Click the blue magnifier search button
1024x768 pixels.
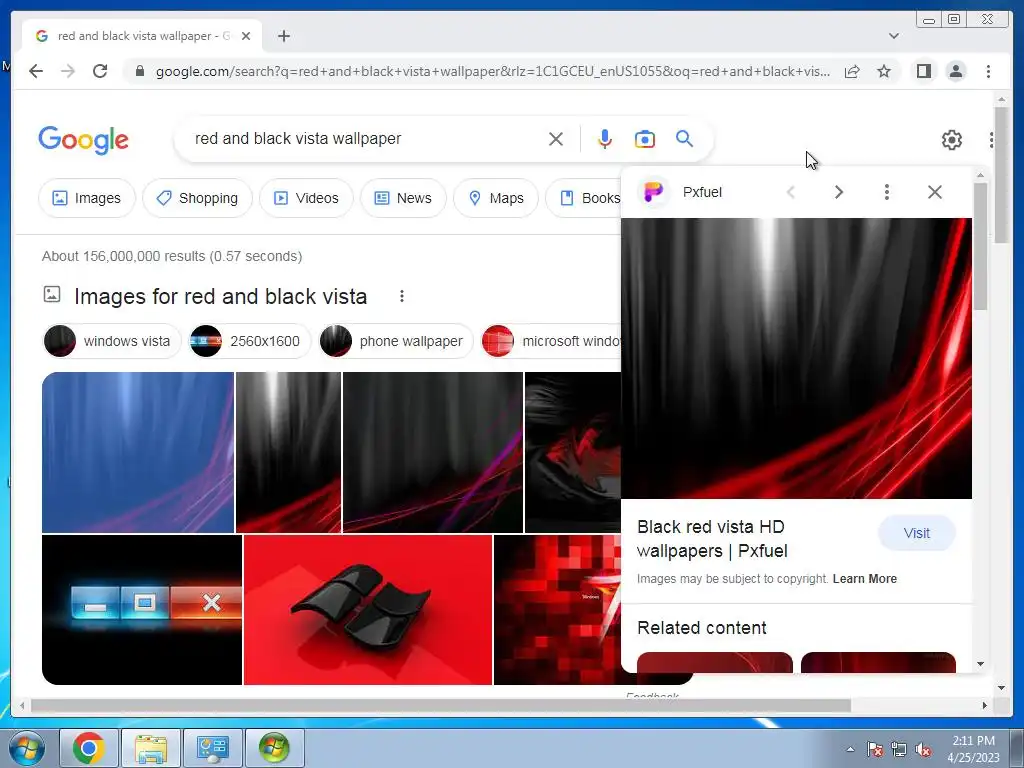point(684,138)
